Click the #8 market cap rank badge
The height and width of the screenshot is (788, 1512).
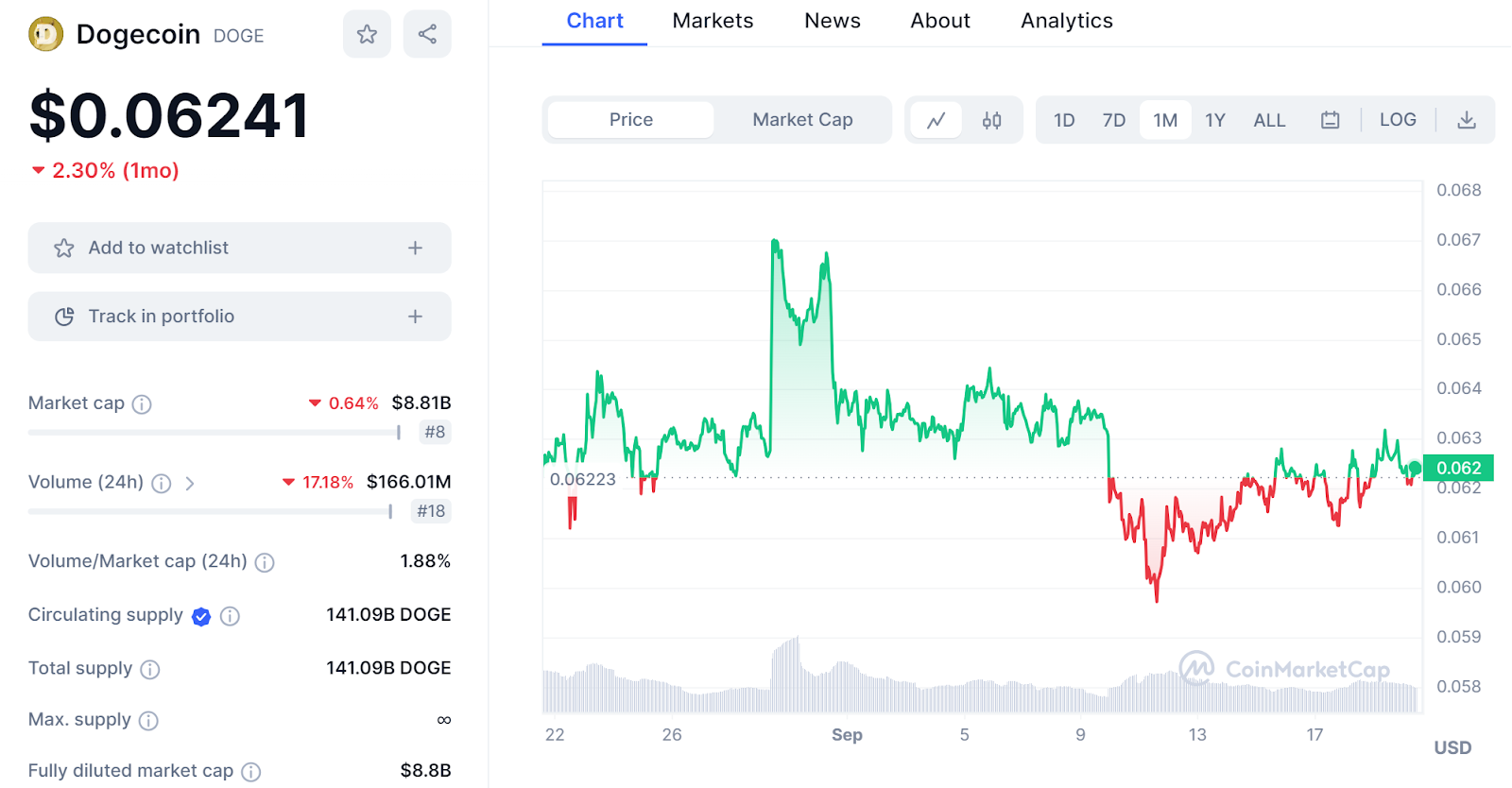[x=435, y=432]
